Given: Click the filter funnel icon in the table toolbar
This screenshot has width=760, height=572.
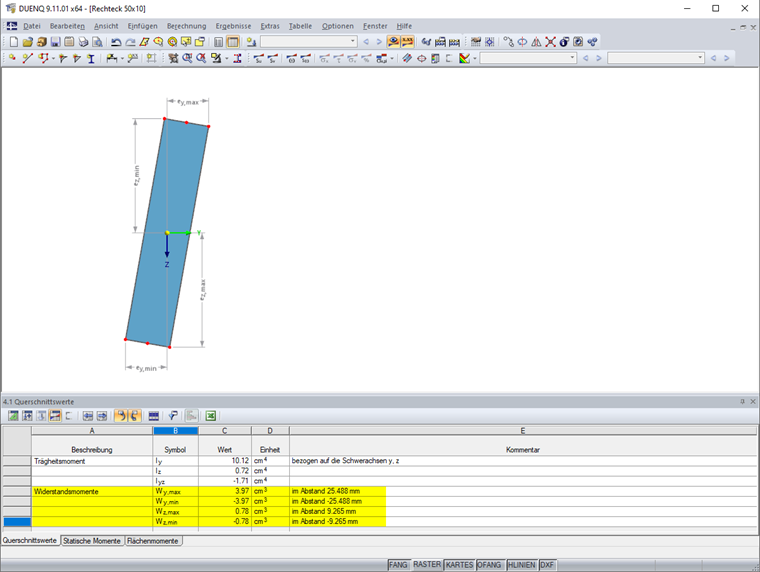Looking at the screenshot, I should pos(173,416).
